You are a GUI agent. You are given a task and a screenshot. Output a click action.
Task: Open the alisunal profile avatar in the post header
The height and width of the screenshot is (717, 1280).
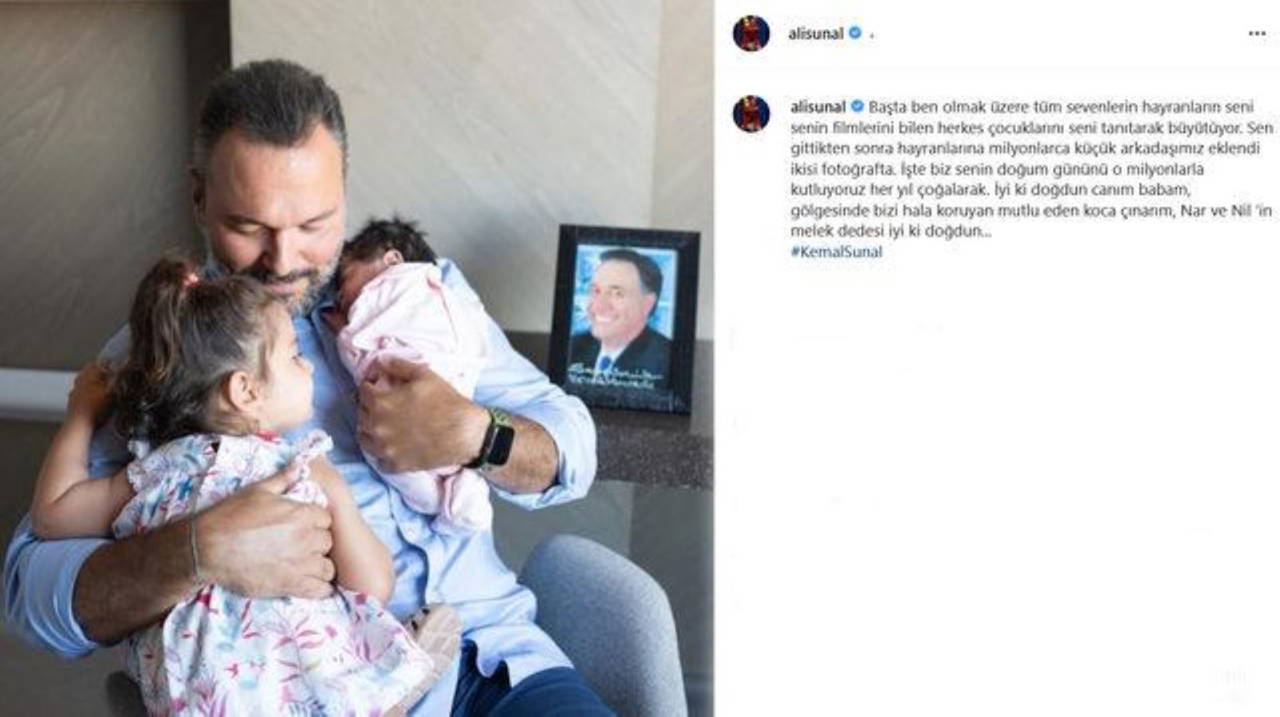(x=751, y=33)
